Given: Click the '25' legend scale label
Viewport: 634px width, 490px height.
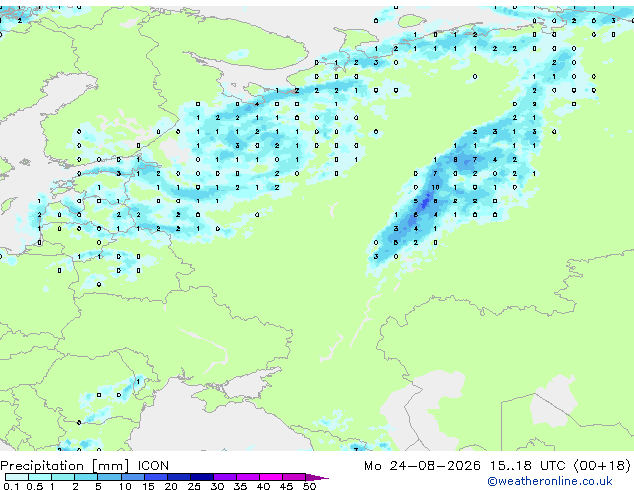Looking at the screenshot, I should tap(194, 486).
